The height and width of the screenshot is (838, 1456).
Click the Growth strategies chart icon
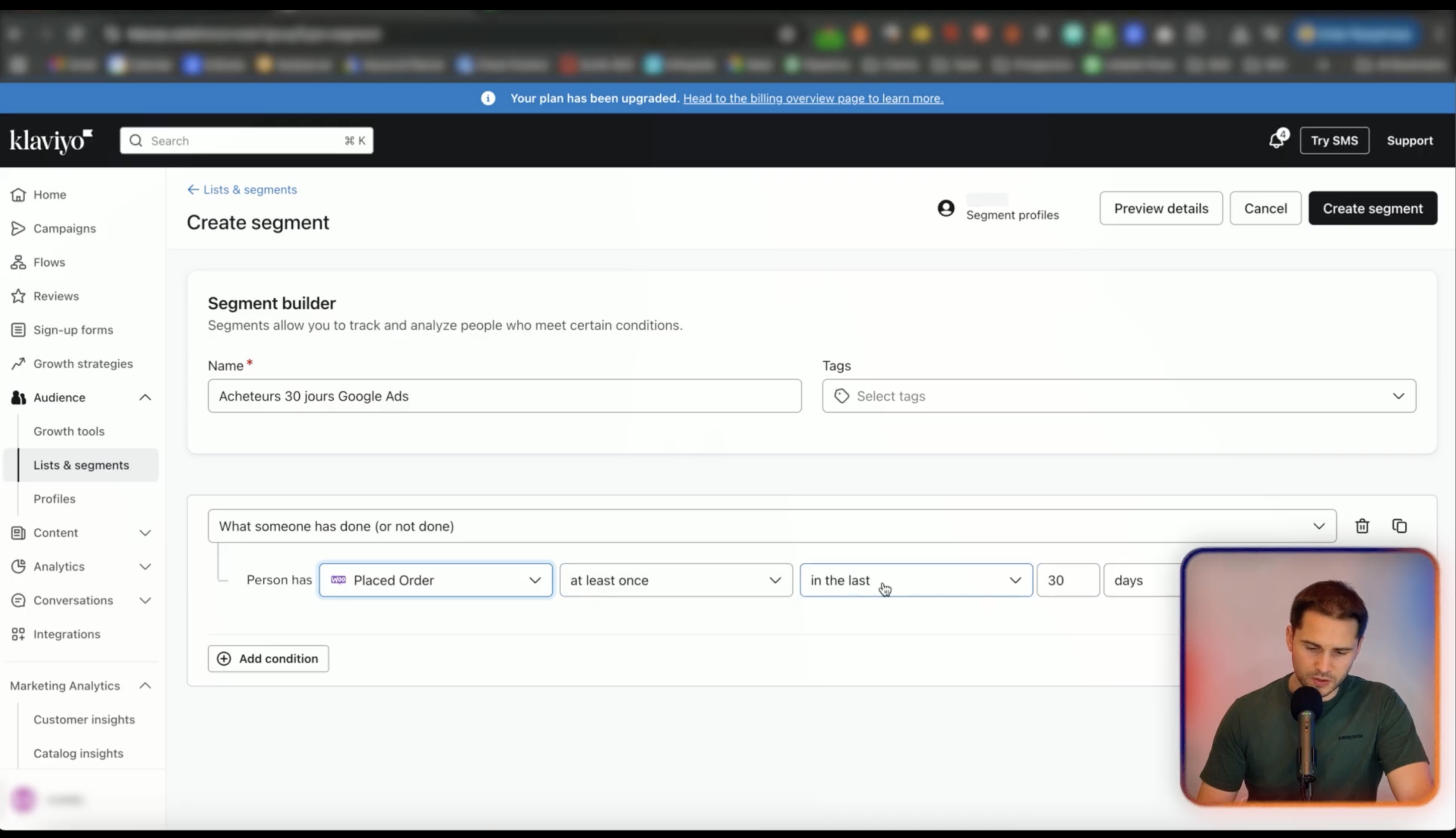click(x=18, y=364)
